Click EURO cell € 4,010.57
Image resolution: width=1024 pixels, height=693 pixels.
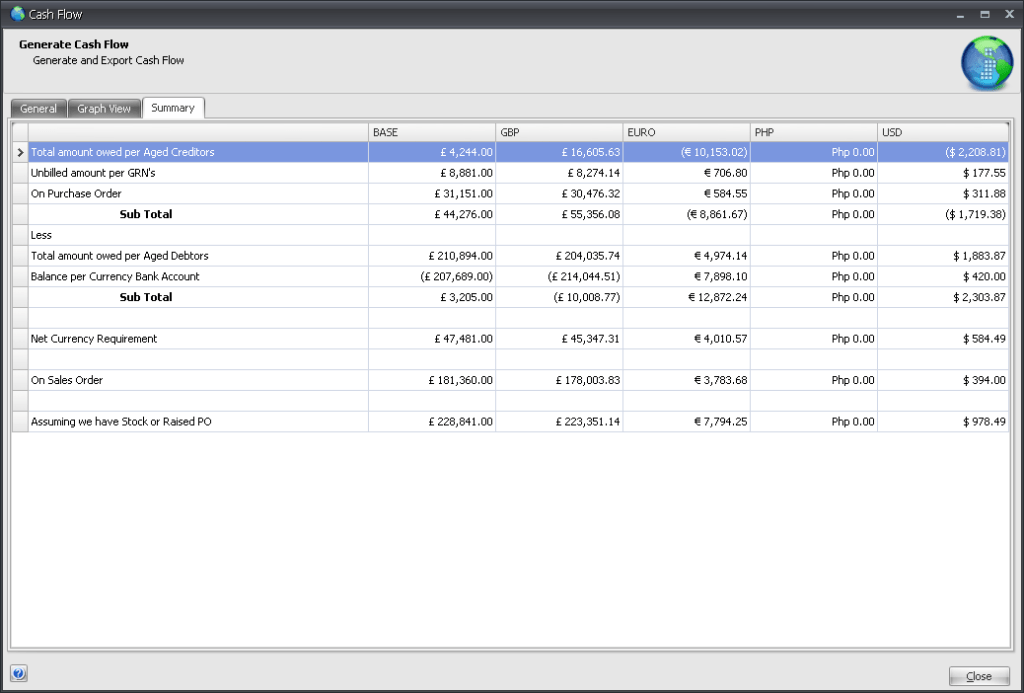point(686,339)
